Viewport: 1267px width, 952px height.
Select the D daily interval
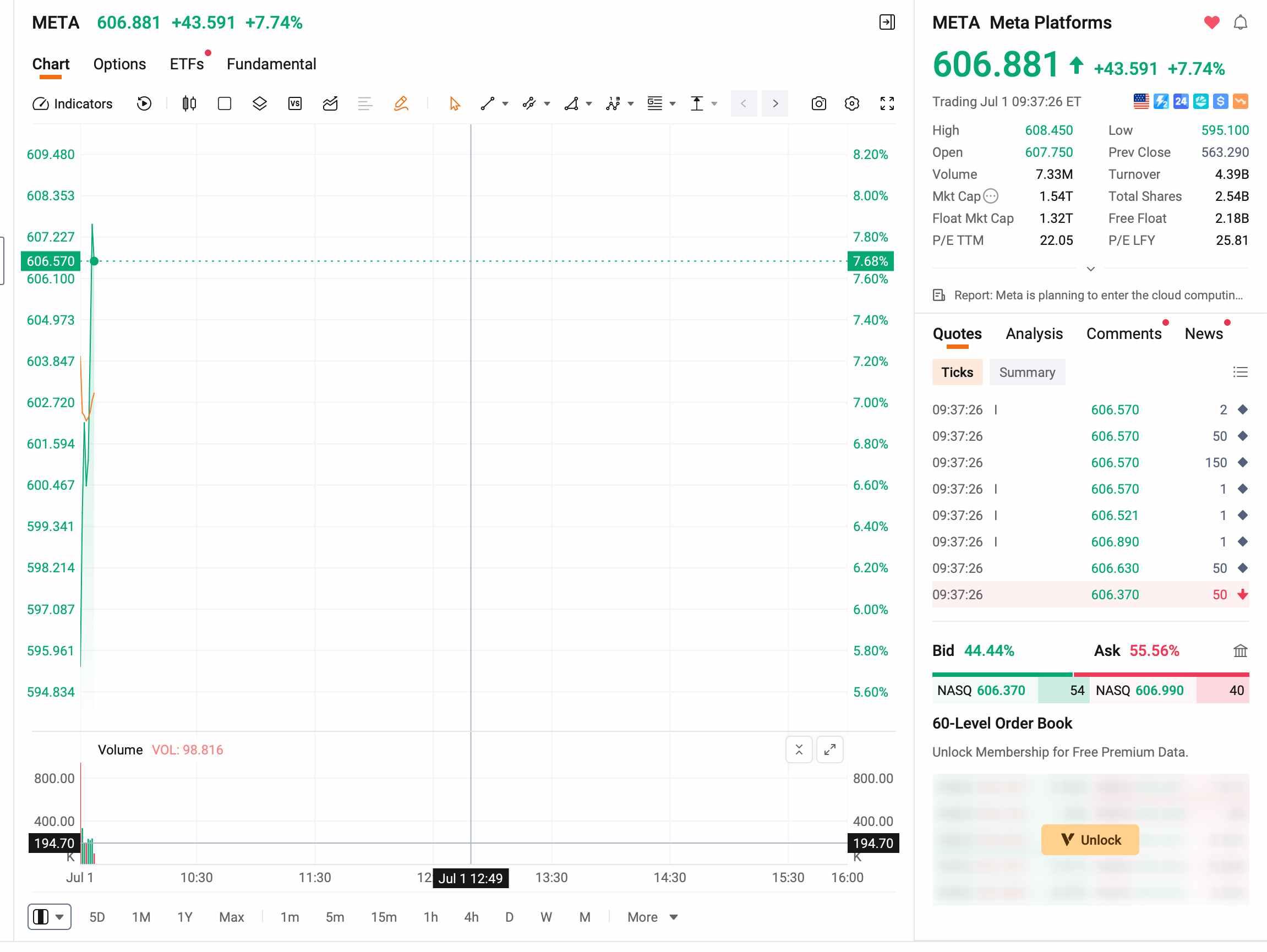pos(509,917)
